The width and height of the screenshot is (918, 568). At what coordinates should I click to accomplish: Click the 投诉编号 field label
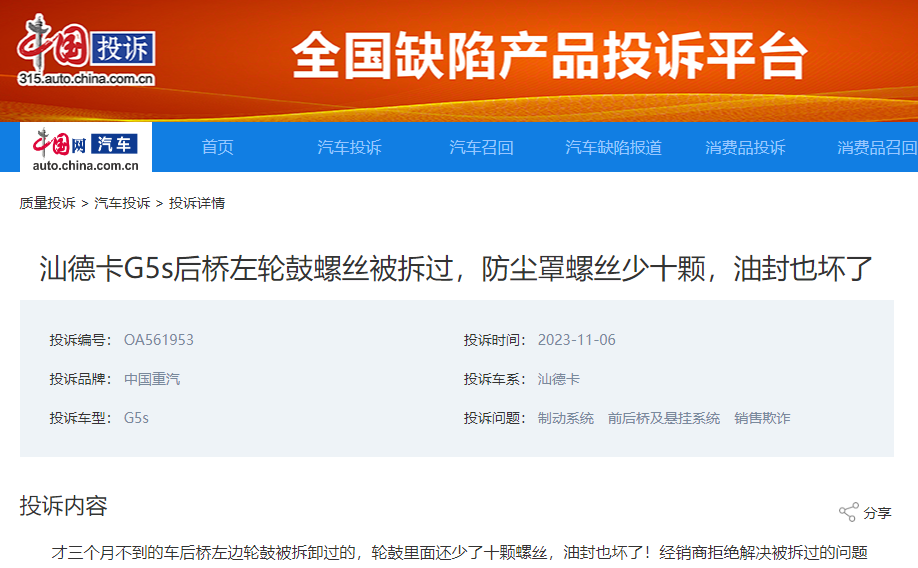80,340
